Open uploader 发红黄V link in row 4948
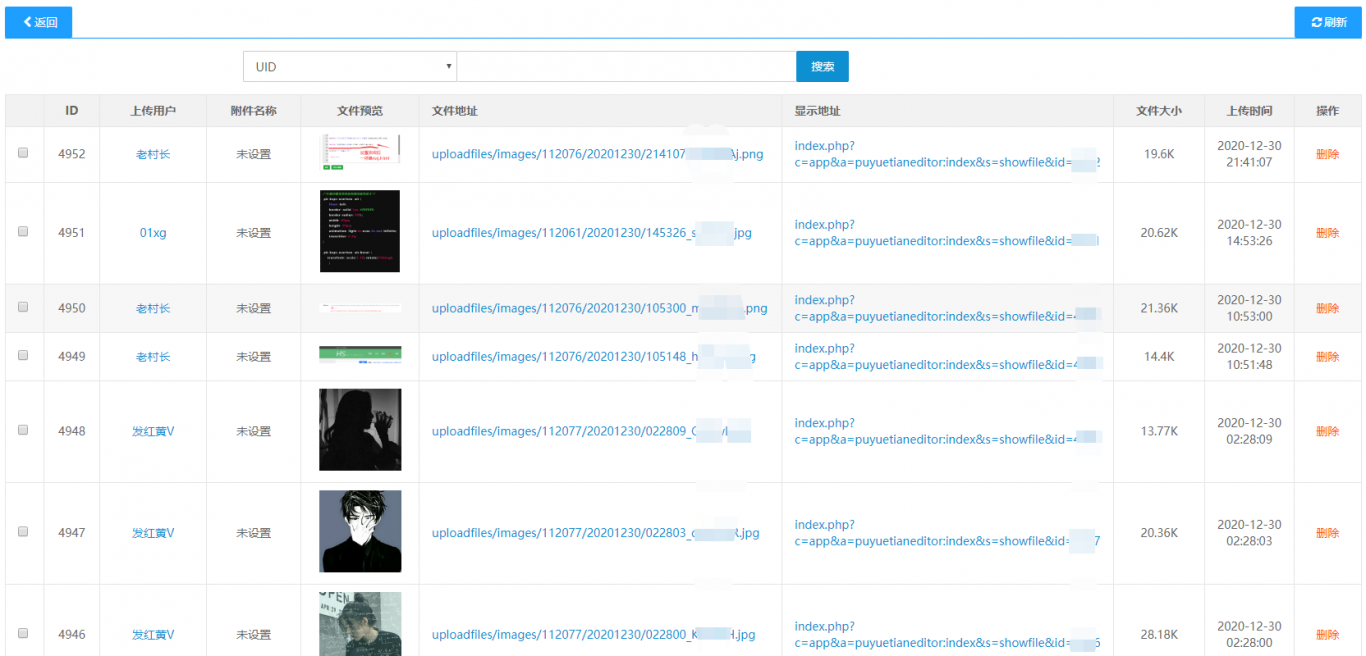Screen dimensions: 1366x656 (153, 432)
